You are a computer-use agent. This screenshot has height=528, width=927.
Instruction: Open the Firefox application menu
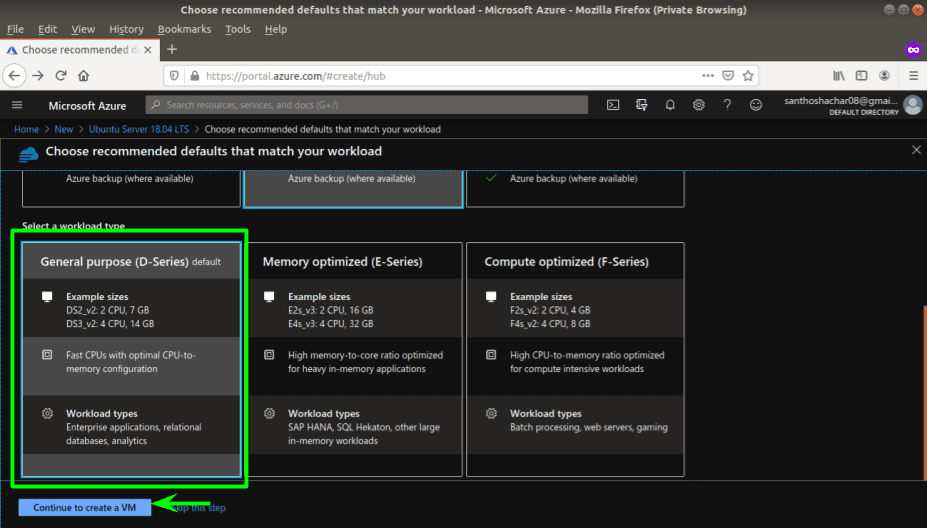[913, 76]
